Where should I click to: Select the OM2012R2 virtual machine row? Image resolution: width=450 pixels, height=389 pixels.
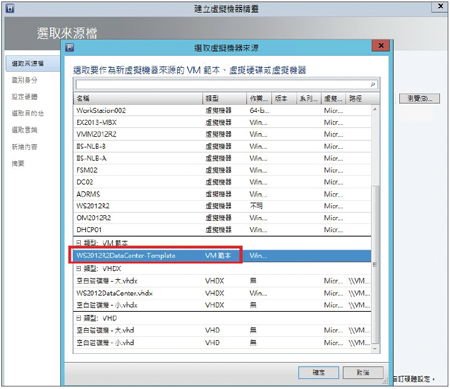coord(222,218)
